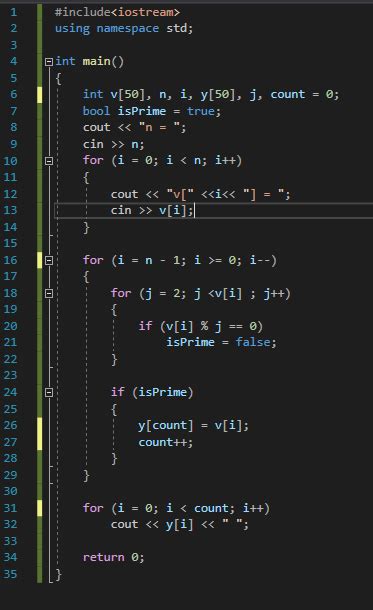Viewport: 373px width, 610px height.
Task: Click line number 13 in the gutter
Action: coord(11,210)
